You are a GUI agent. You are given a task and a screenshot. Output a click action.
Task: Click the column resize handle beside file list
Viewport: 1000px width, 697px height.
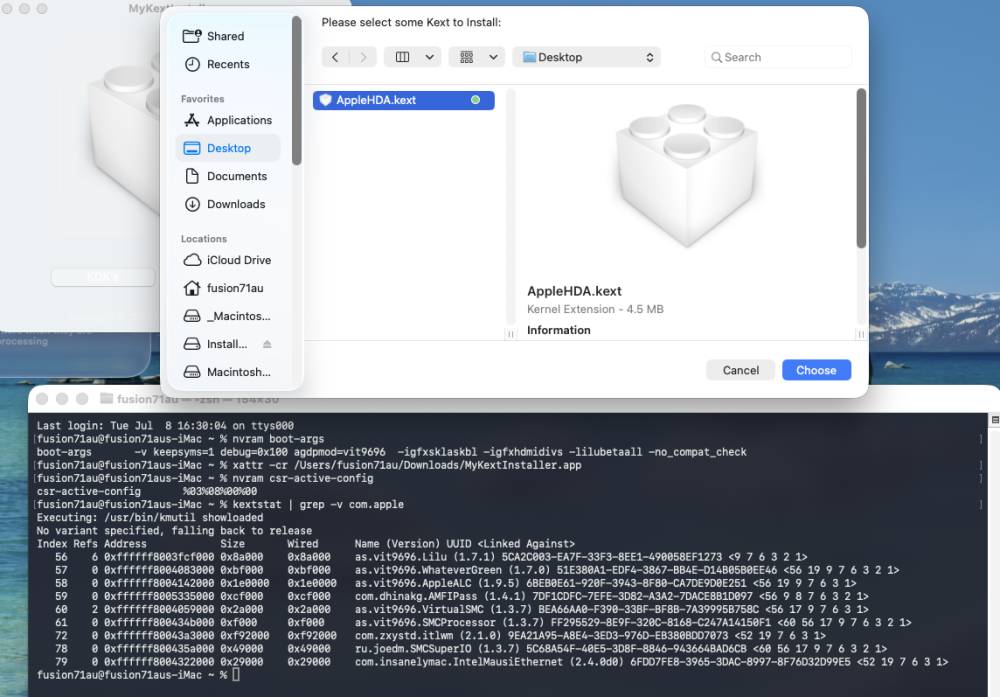pos(510,334)
